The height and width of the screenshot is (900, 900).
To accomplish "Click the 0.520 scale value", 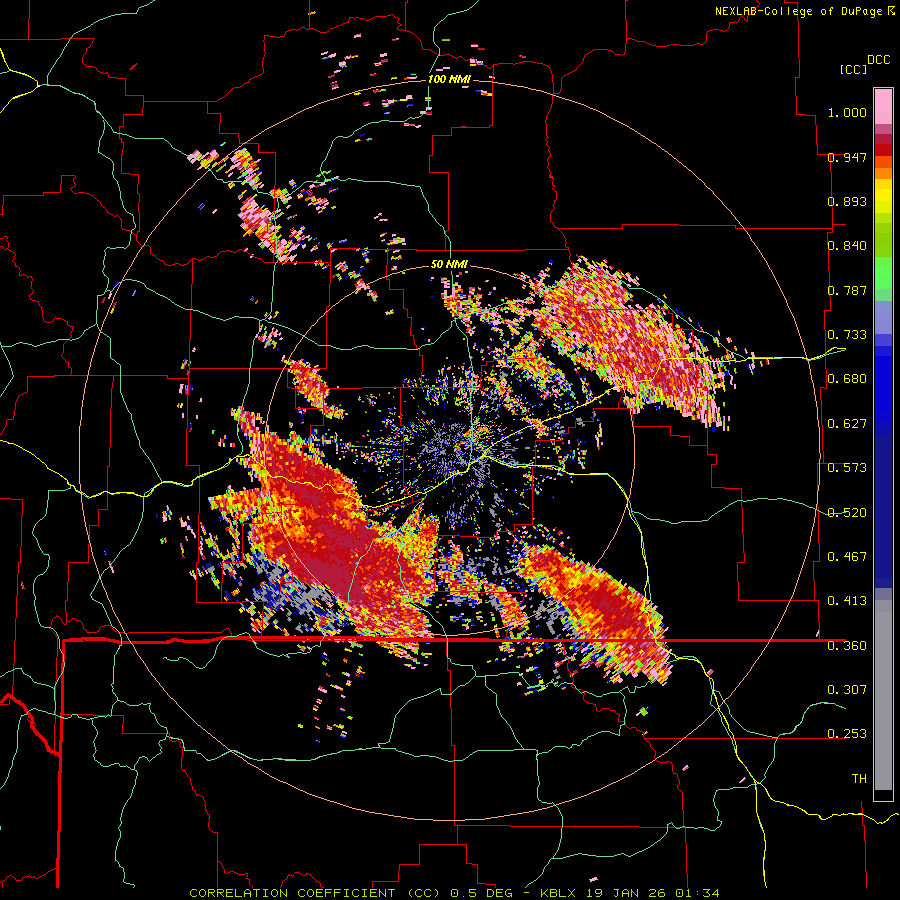I will pos(847,513).
